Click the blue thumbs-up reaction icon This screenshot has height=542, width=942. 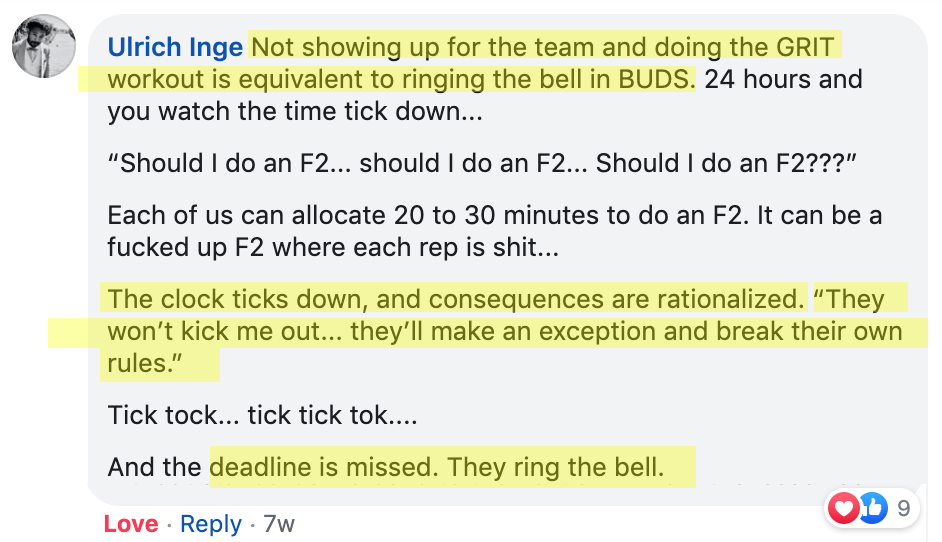click(874, 508)
